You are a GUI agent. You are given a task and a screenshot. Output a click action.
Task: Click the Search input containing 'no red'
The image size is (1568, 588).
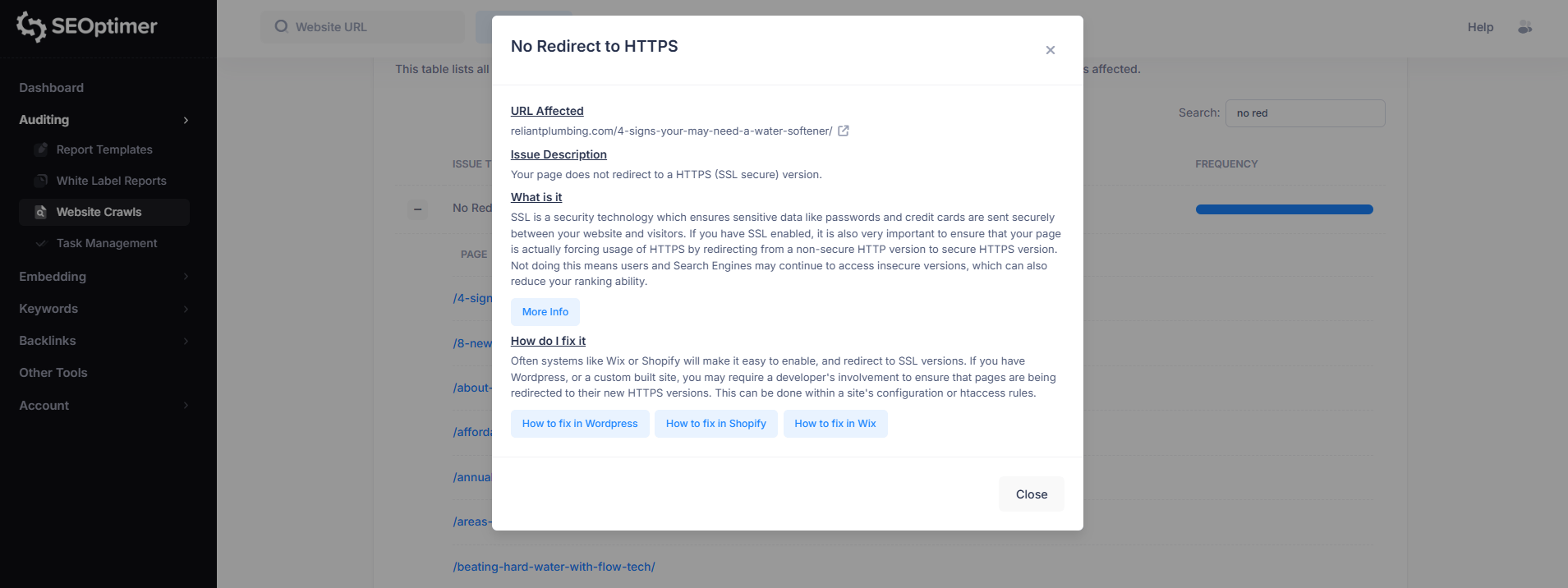(x=1304, y=113)
